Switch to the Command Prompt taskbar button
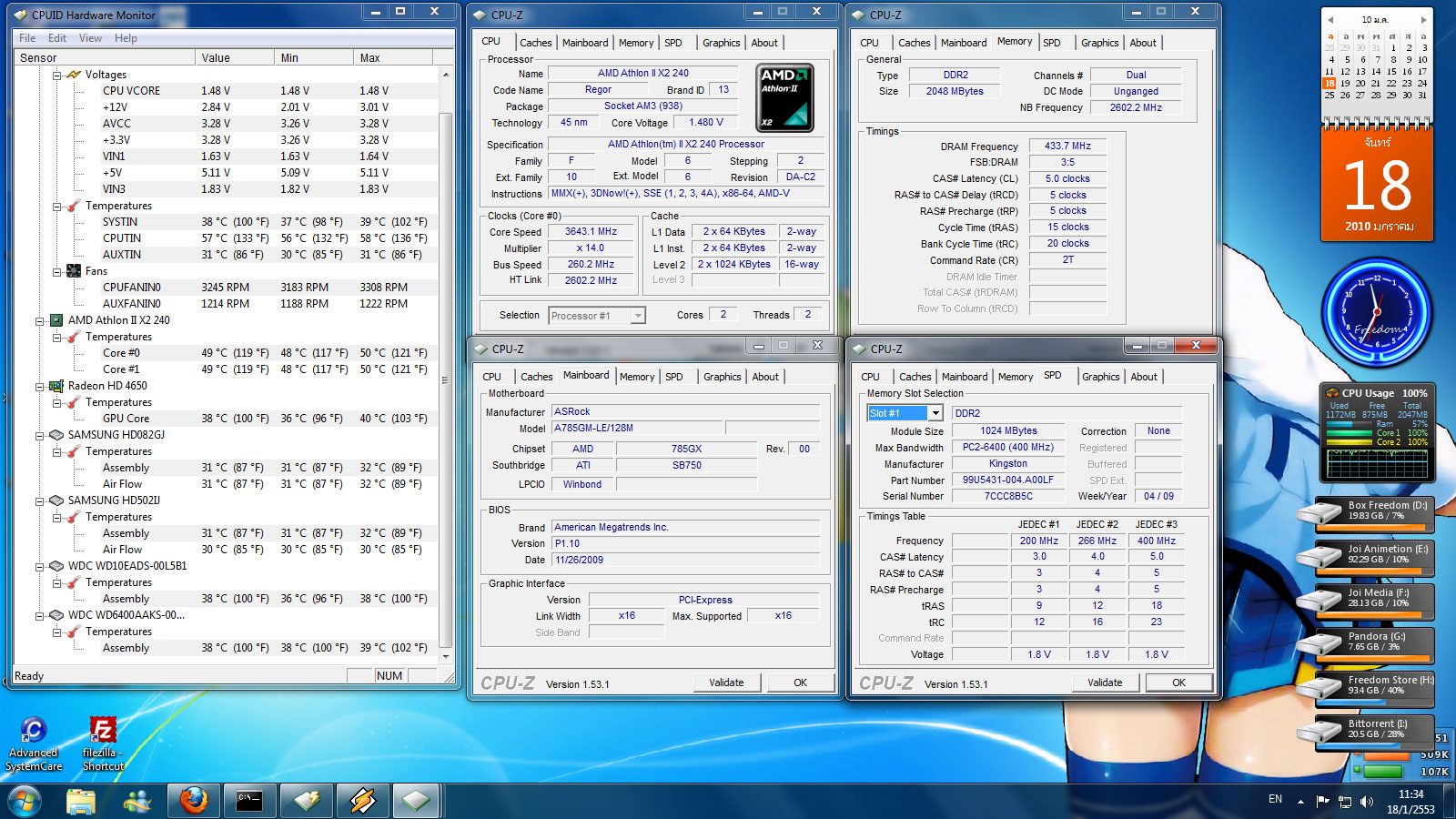The height and width of the screenshot is (819, 1456). (x=249, y=801)
